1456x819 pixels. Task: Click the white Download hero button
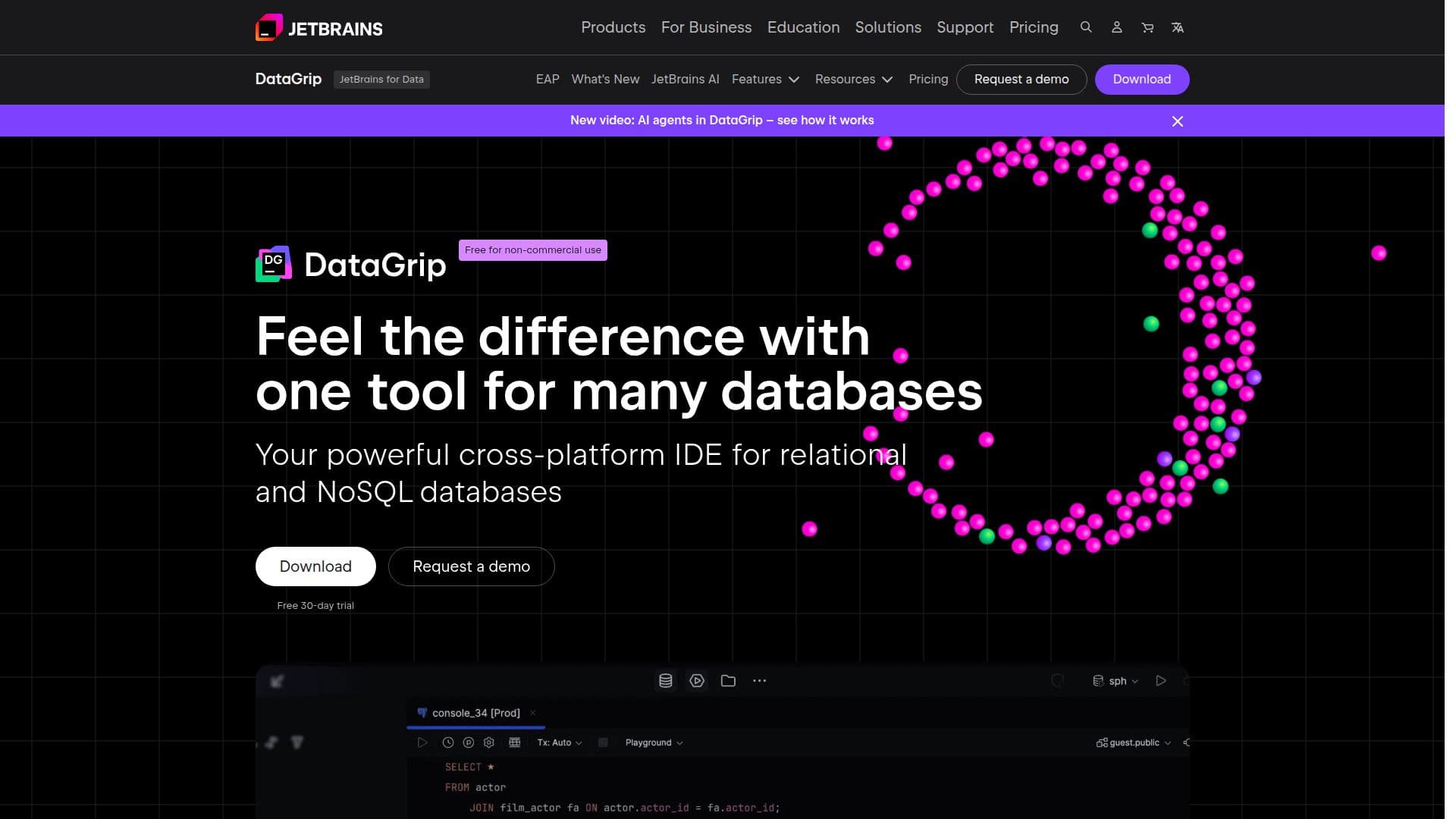(x=315, y=566)
